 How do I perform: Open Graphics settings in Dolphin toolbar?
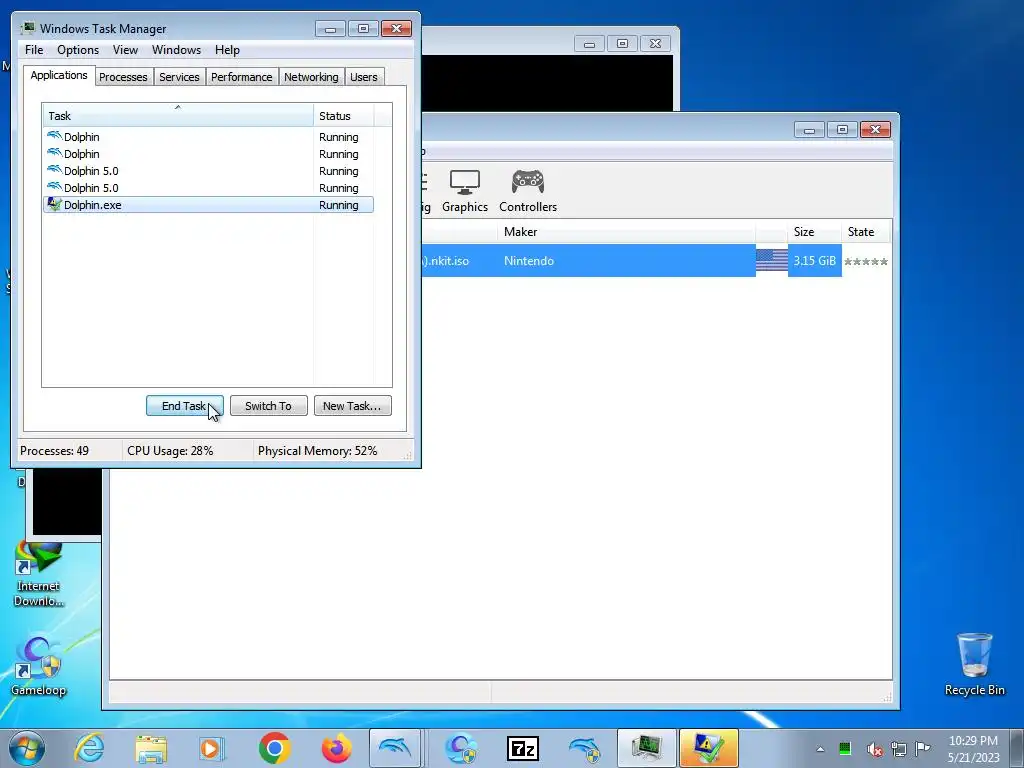tap(464, 191)
